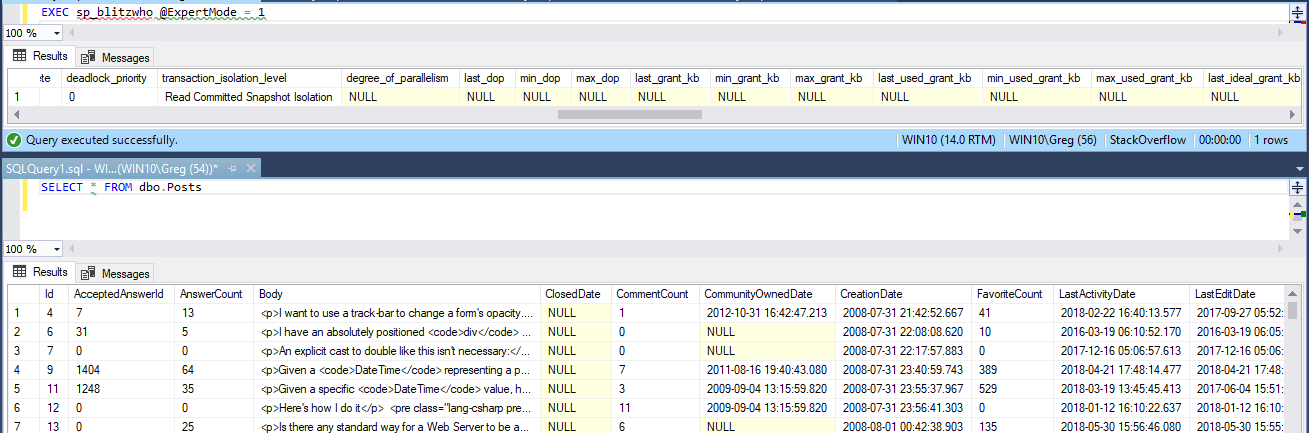Select the ClosedDate column header
Viewport: 1309px width, 433px height.
coord(576,294)
